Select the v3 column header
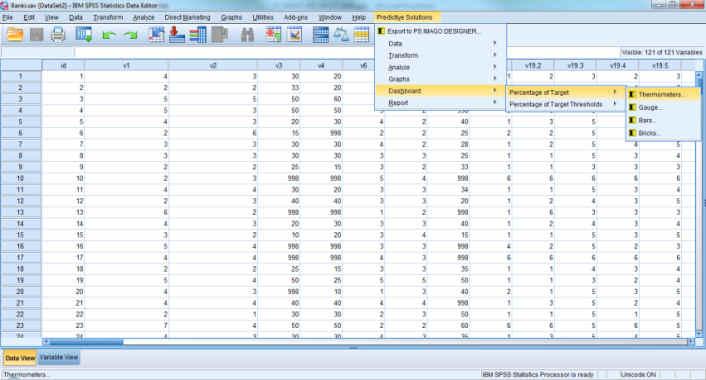Image resolution: width=706 pixels, height=380 pixels. (x=279, y=66)
